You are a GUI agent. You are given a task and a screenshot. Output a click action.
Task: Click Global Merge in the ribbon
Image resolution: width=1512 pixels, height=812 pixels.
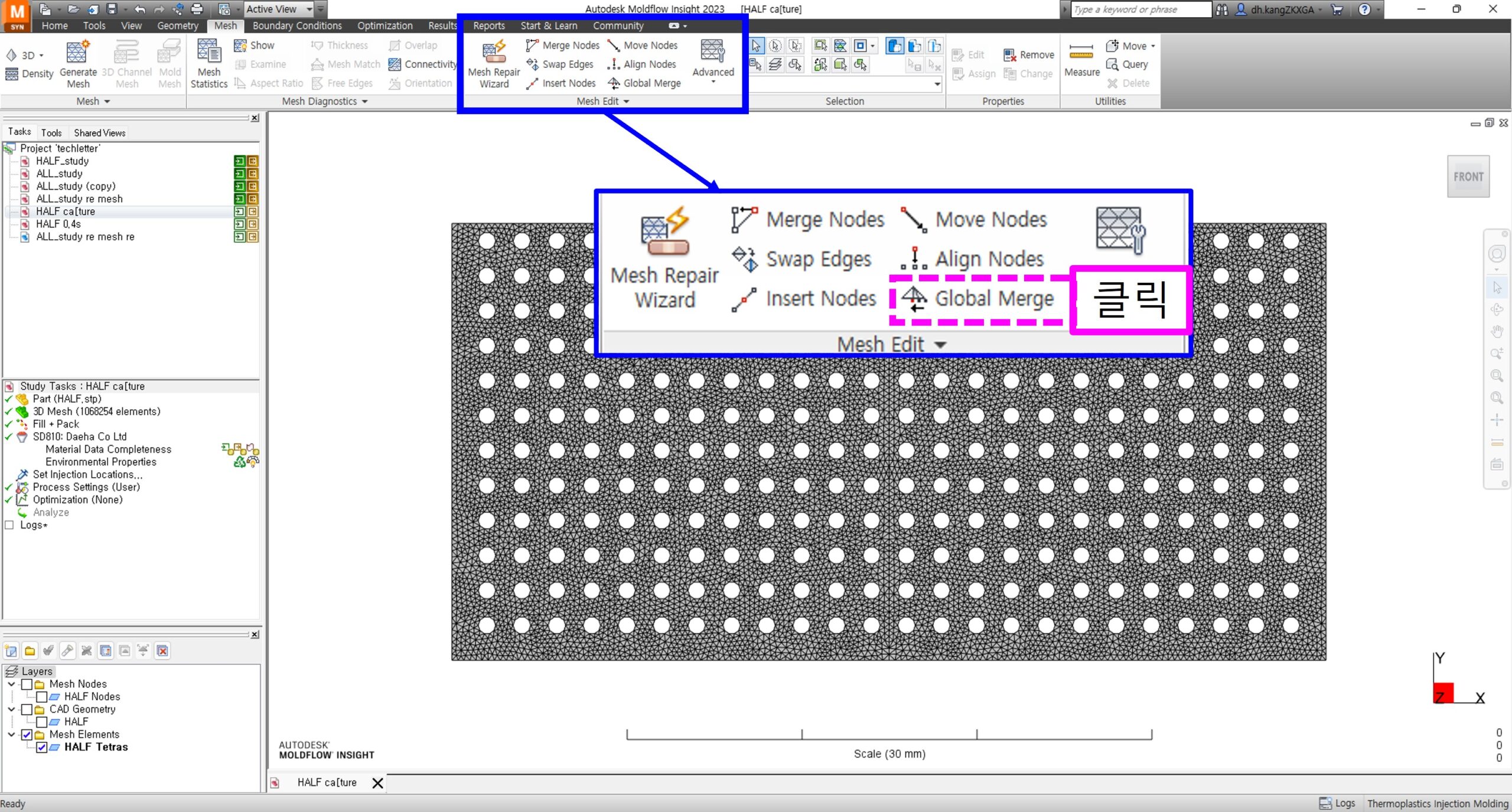644,83
